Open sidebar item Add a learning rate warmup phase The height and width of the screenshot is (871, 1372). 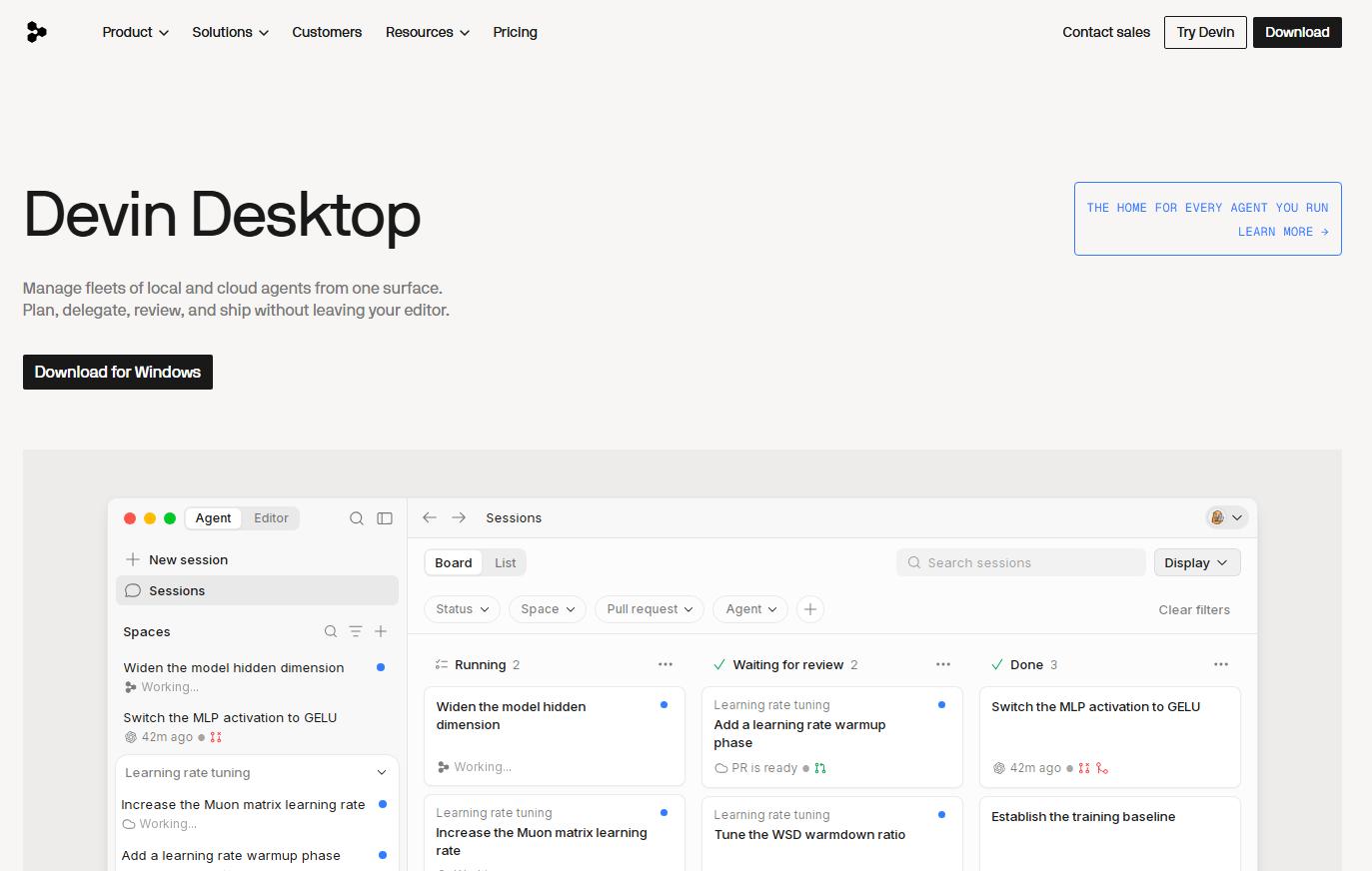pos(257,856)
